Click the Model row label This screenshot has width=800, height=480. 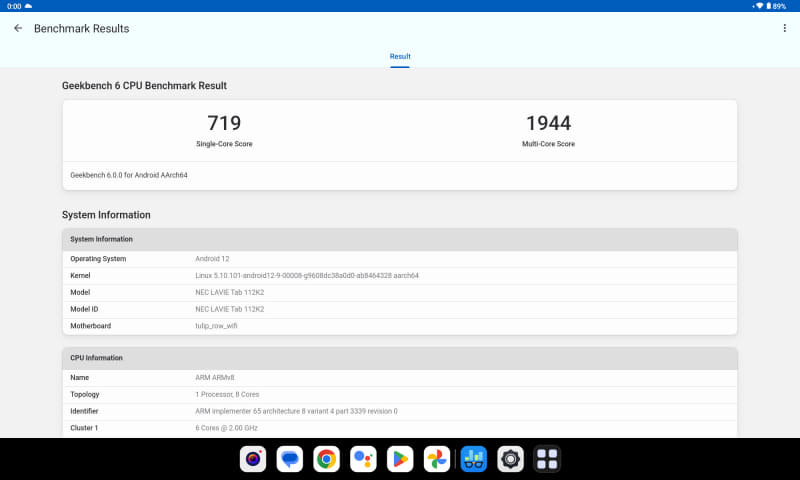(80, 292)
